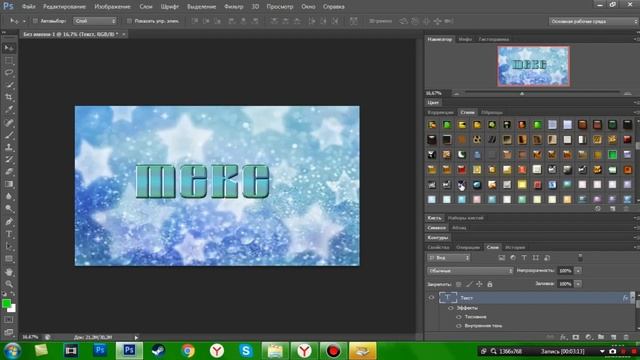
Task: Select the Horizontal Type tool
Action: tap(9, 234)
